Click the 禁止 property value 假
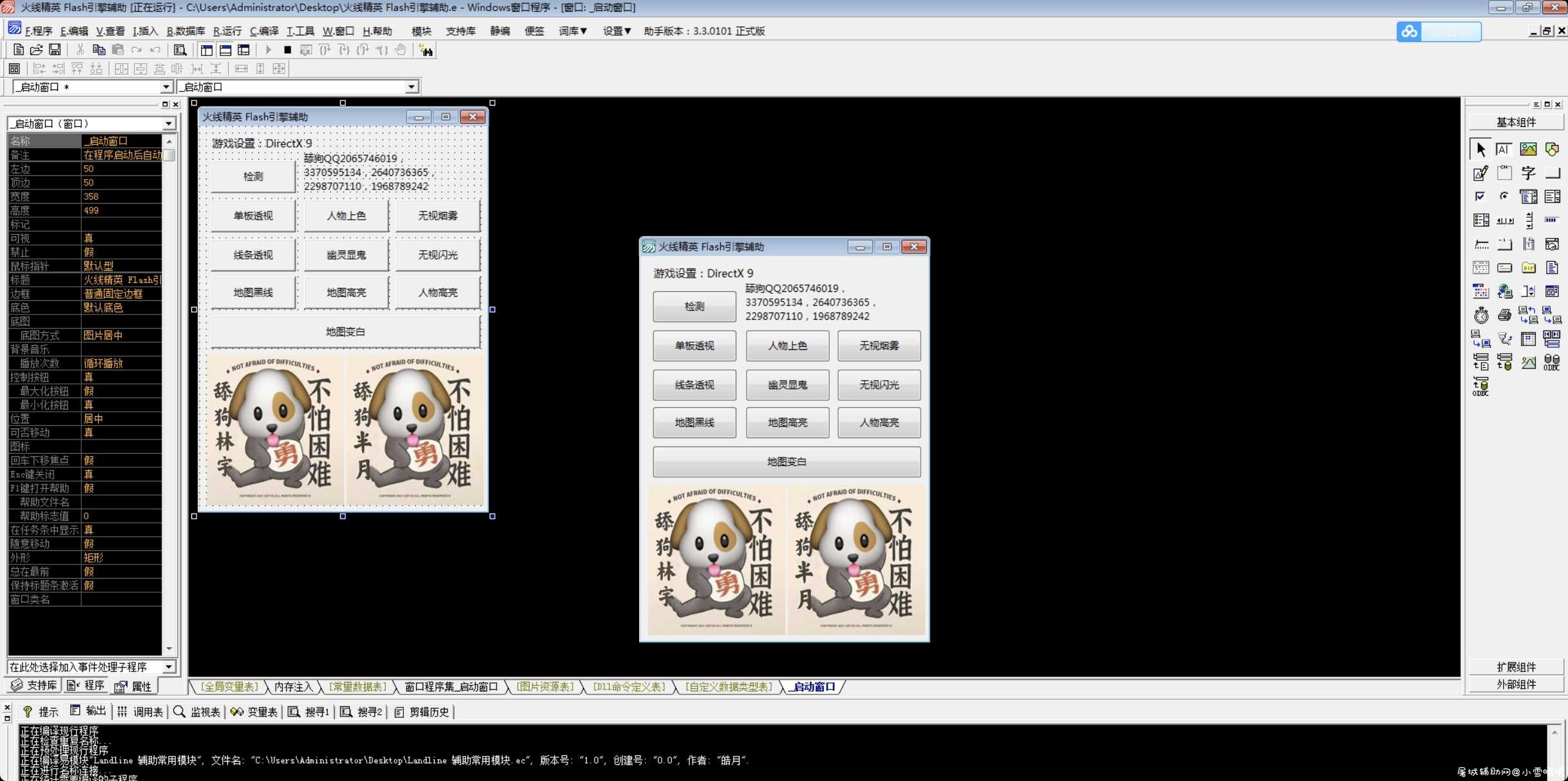1568x781 pixels. 121,252
